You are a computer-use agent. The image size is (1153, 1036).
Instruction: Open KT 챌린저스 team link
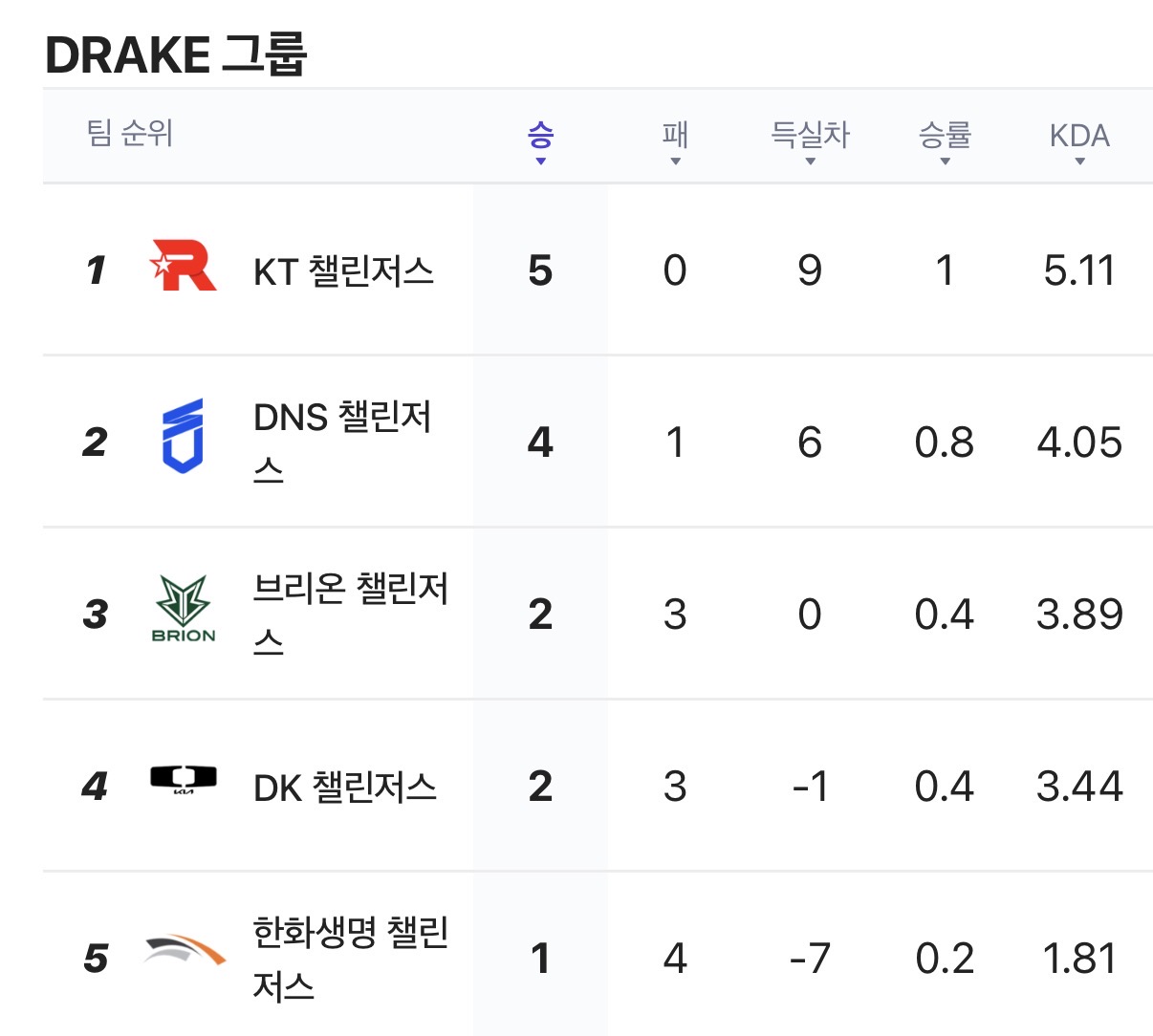[343, 271]
